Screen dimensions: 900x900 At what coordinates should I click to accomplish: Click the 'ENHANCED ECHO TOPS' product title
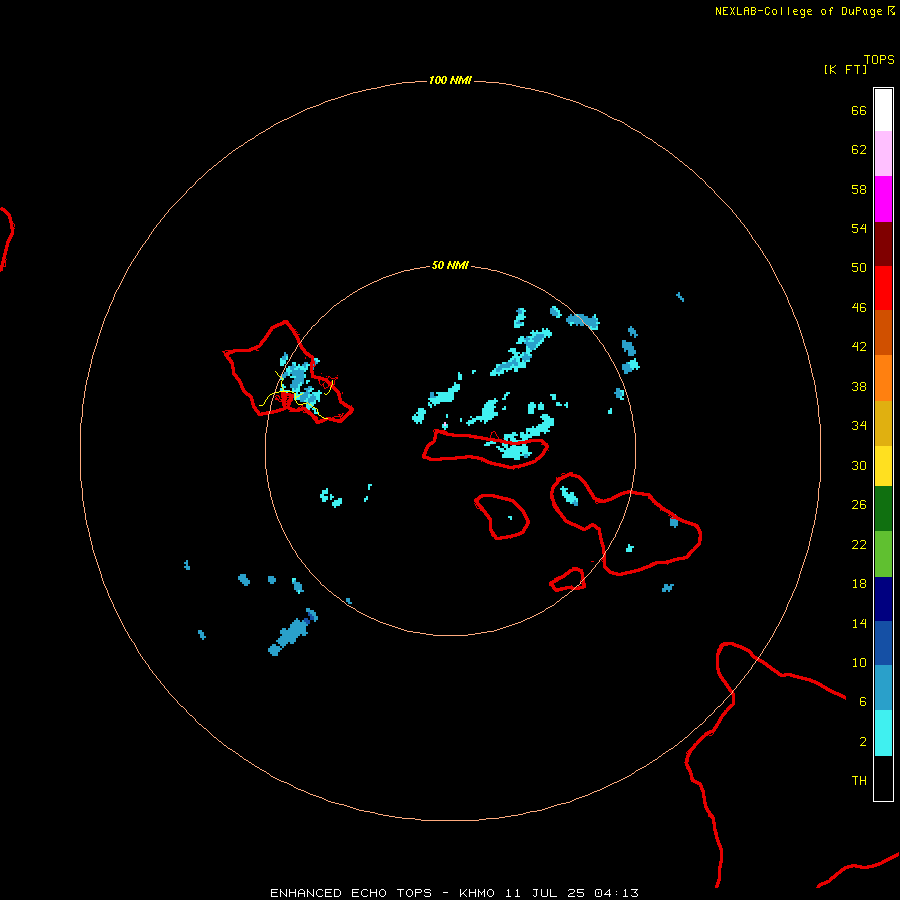[x=351, y=893]
